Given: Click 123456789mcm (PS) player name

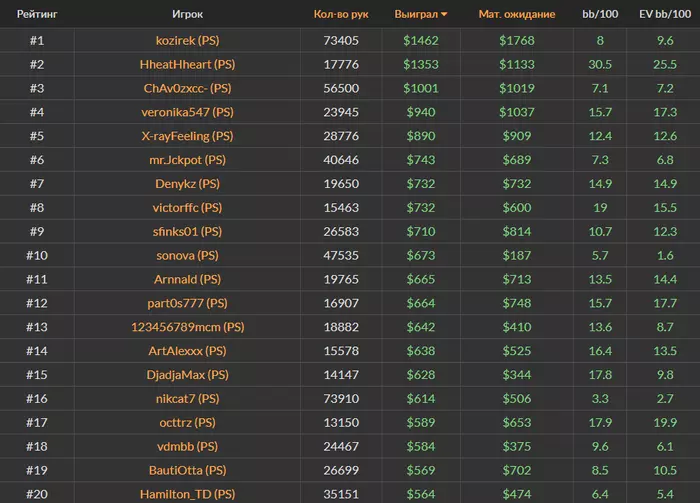Looking at the screenshot, I should point(188,327).
